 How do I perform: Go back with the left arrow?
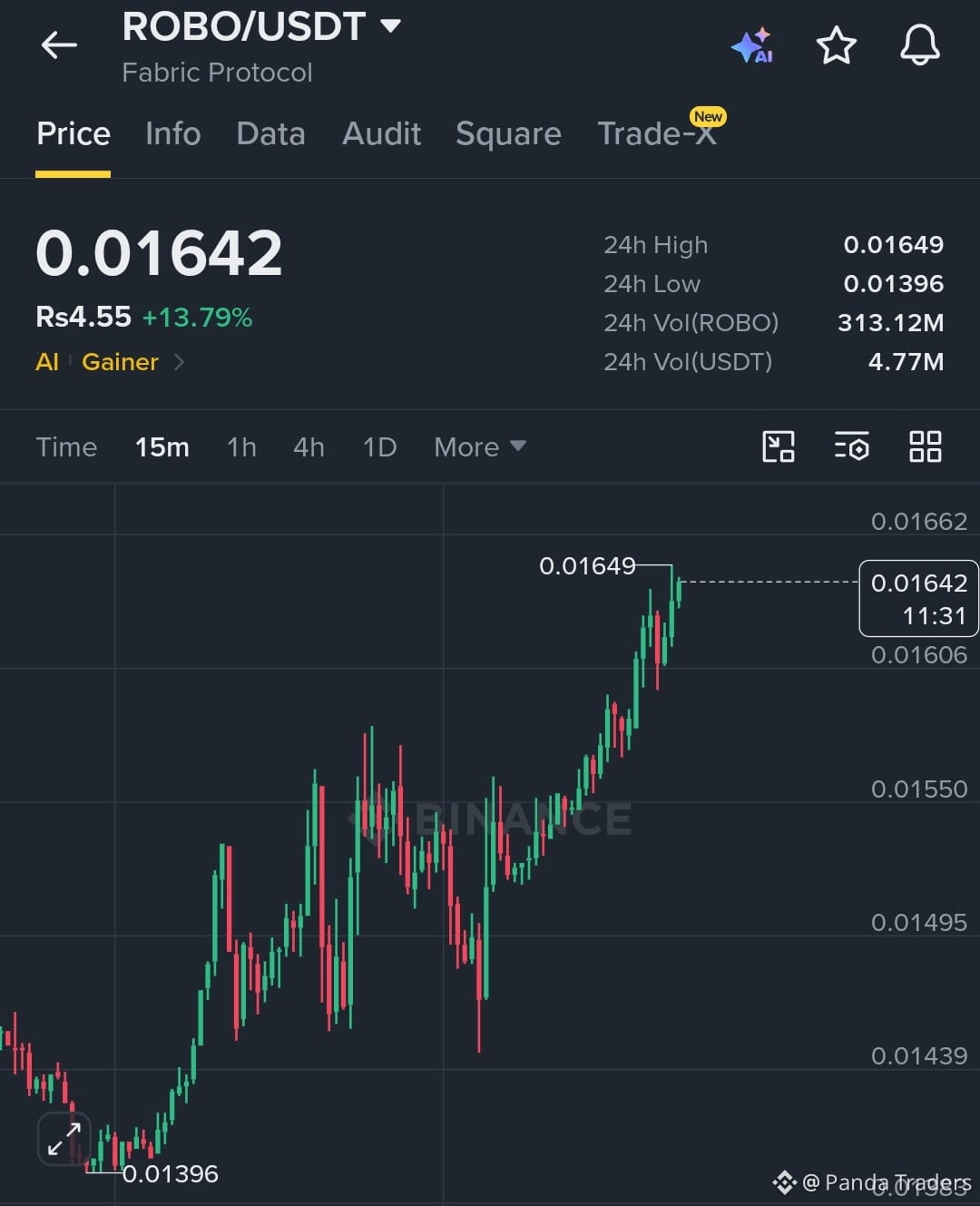(59, 44)
